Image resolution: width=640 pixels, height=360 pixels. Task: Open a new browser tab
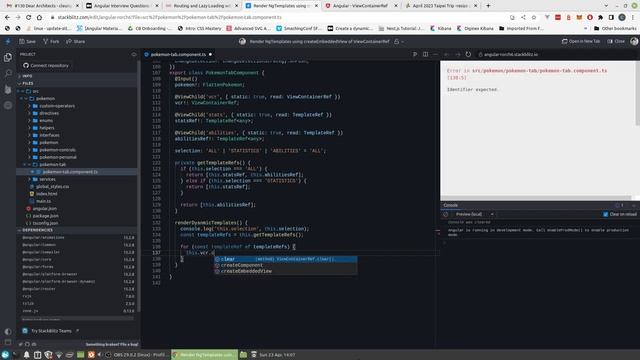click(x=488, y=6)
